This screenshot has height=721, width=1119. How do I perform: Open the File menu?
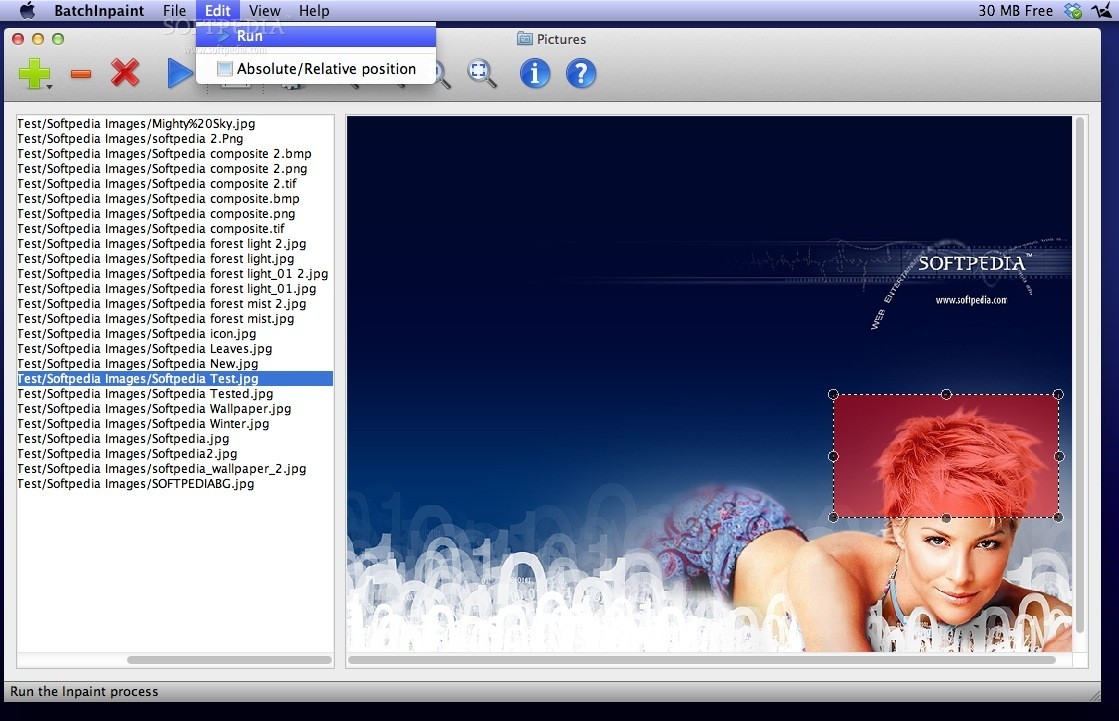[175, 11]
